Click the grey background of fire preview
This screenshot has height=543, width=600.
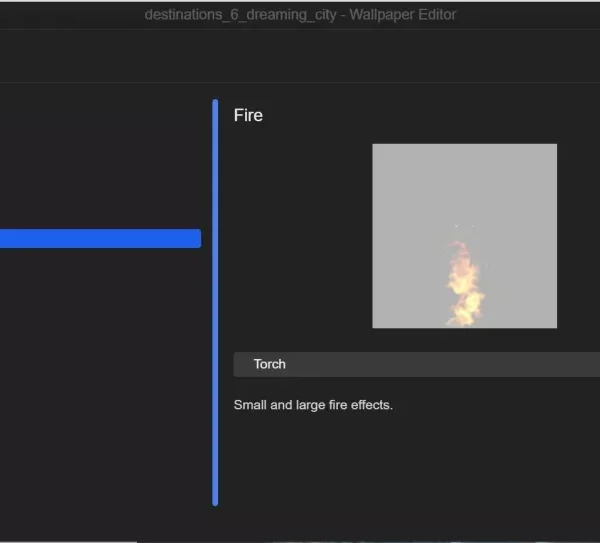point(410,190)
